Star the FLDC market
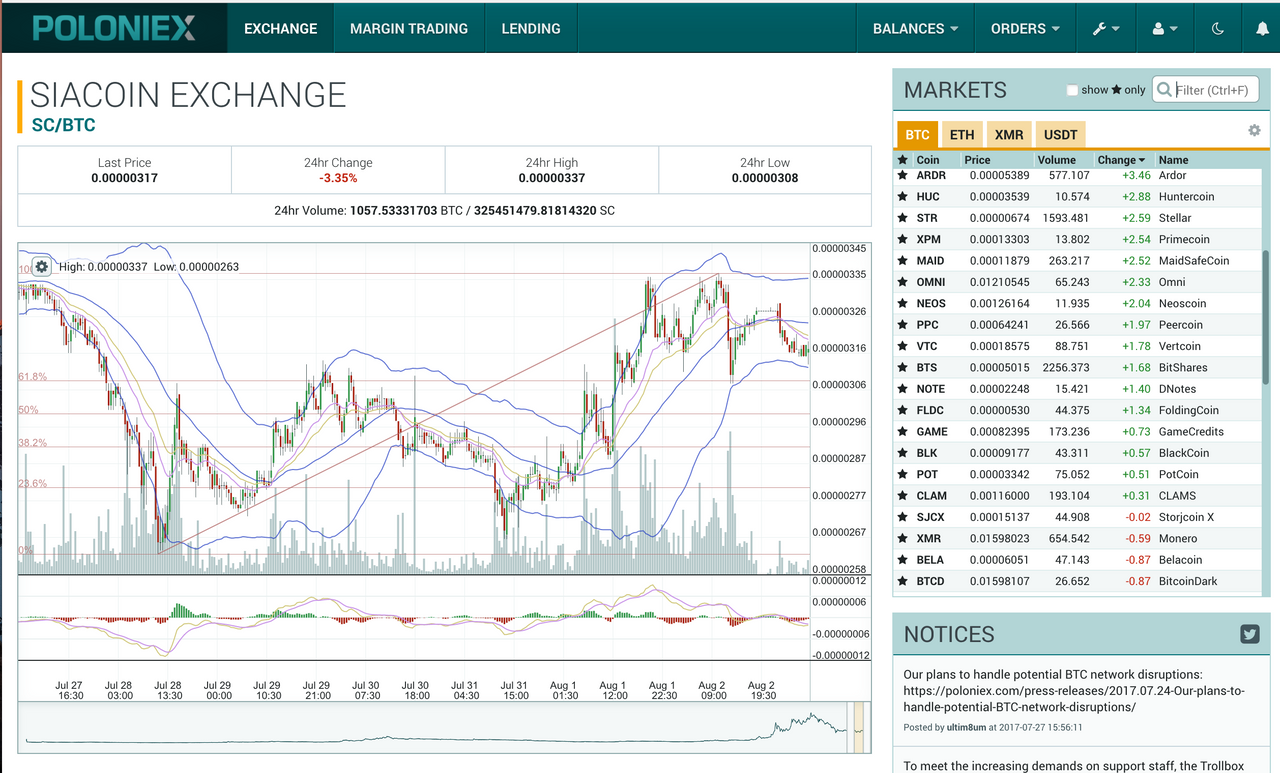This screenshot has height=773, width=1280. (x=903, y=410)
